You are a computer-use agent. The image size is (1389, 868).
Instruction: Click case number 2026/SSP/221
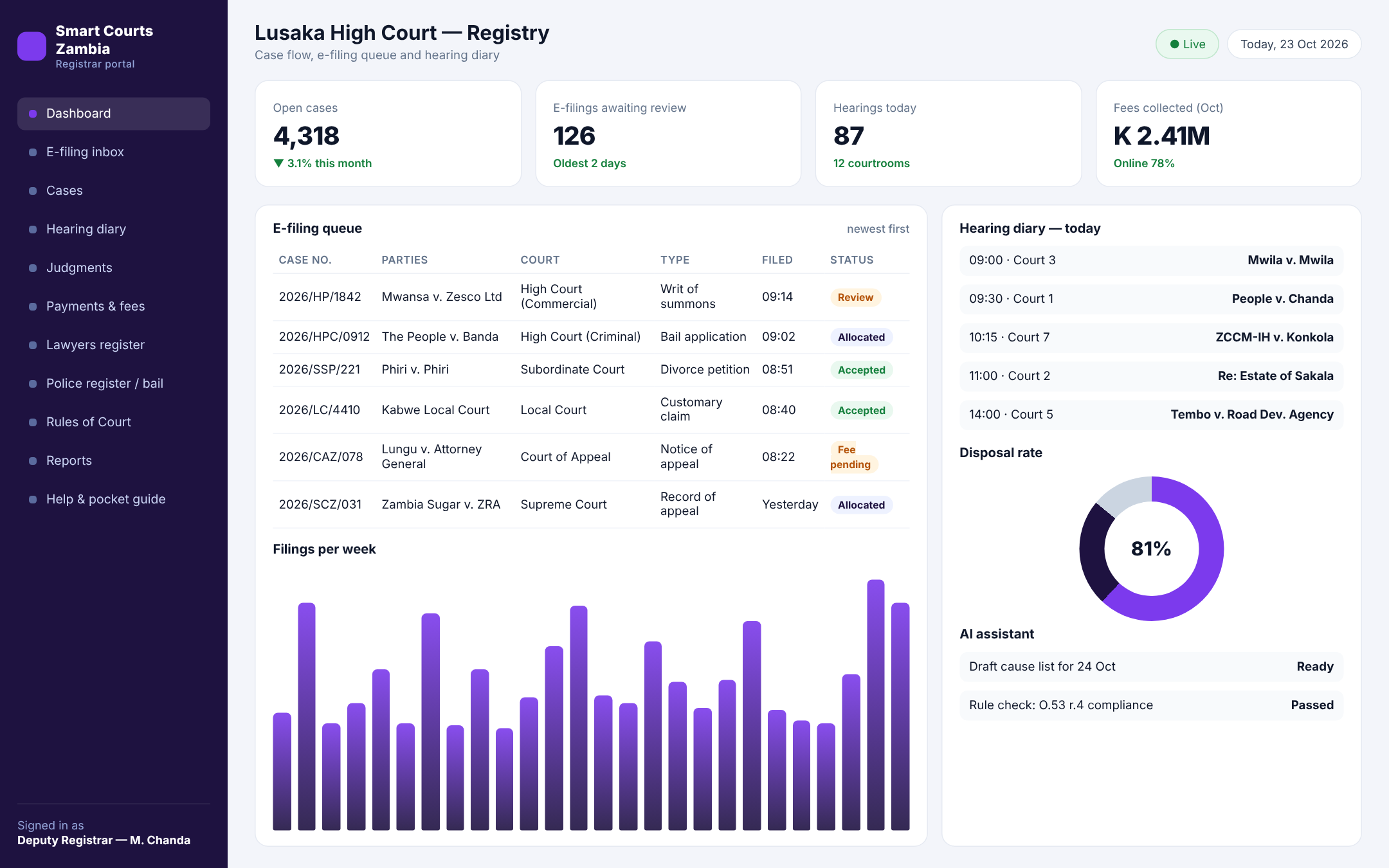319,370
